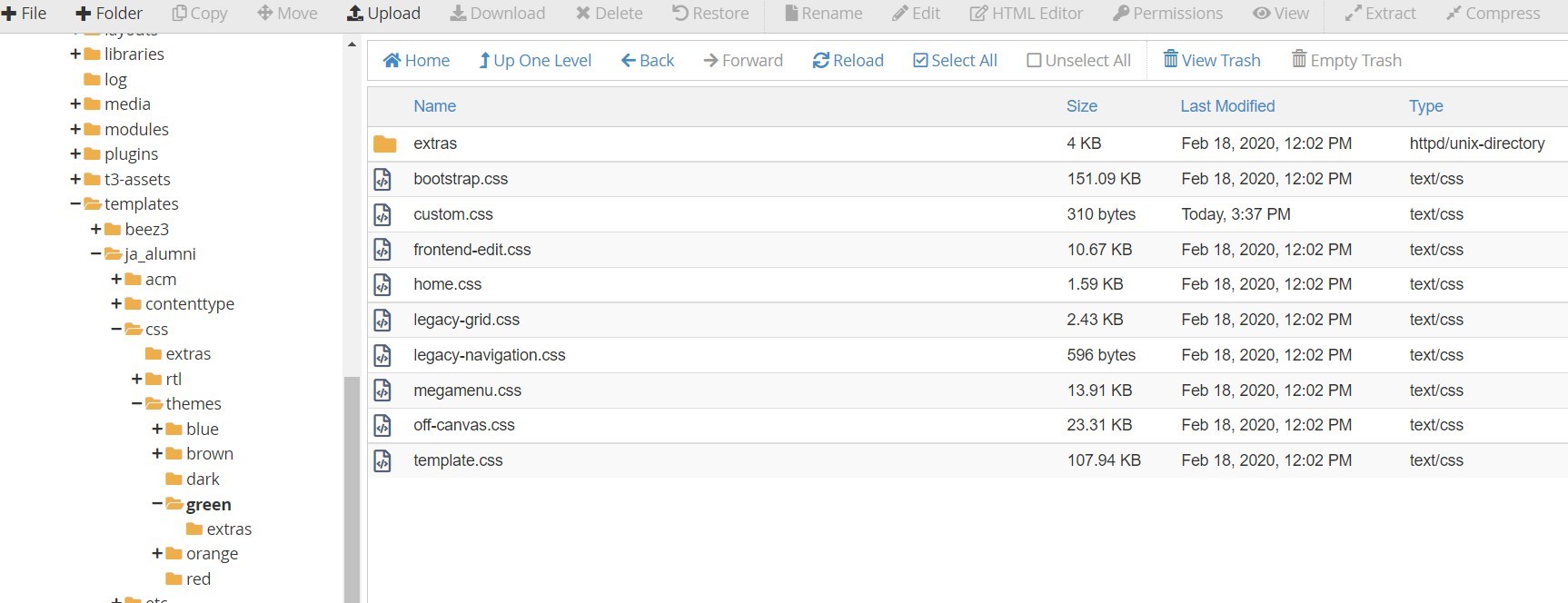
Task: Click the legacy-navigation.css file icon
Action: [x=382, y=355]
